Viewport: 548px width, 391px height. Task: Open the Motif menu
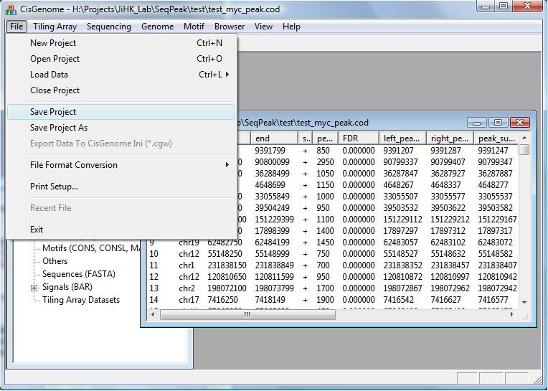(194, 27)
